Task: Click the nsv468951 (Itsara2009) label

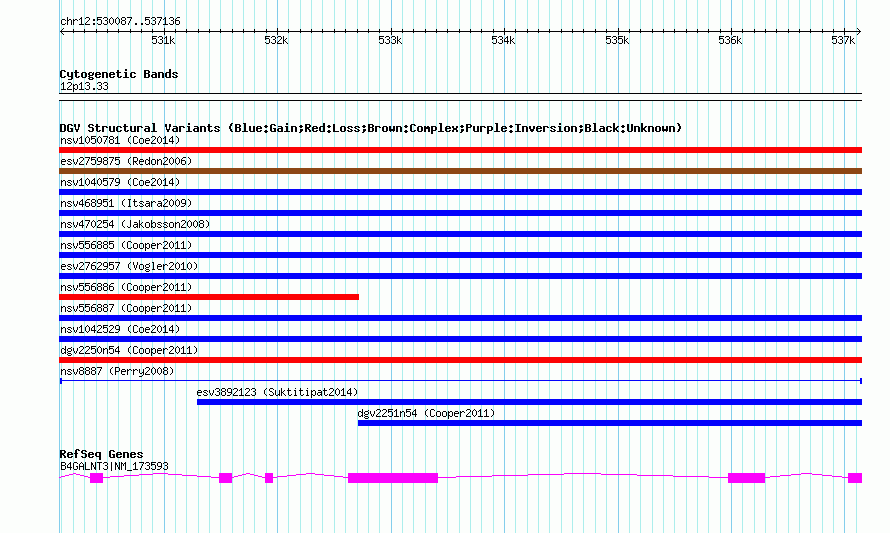Action: tap(126, 203)
